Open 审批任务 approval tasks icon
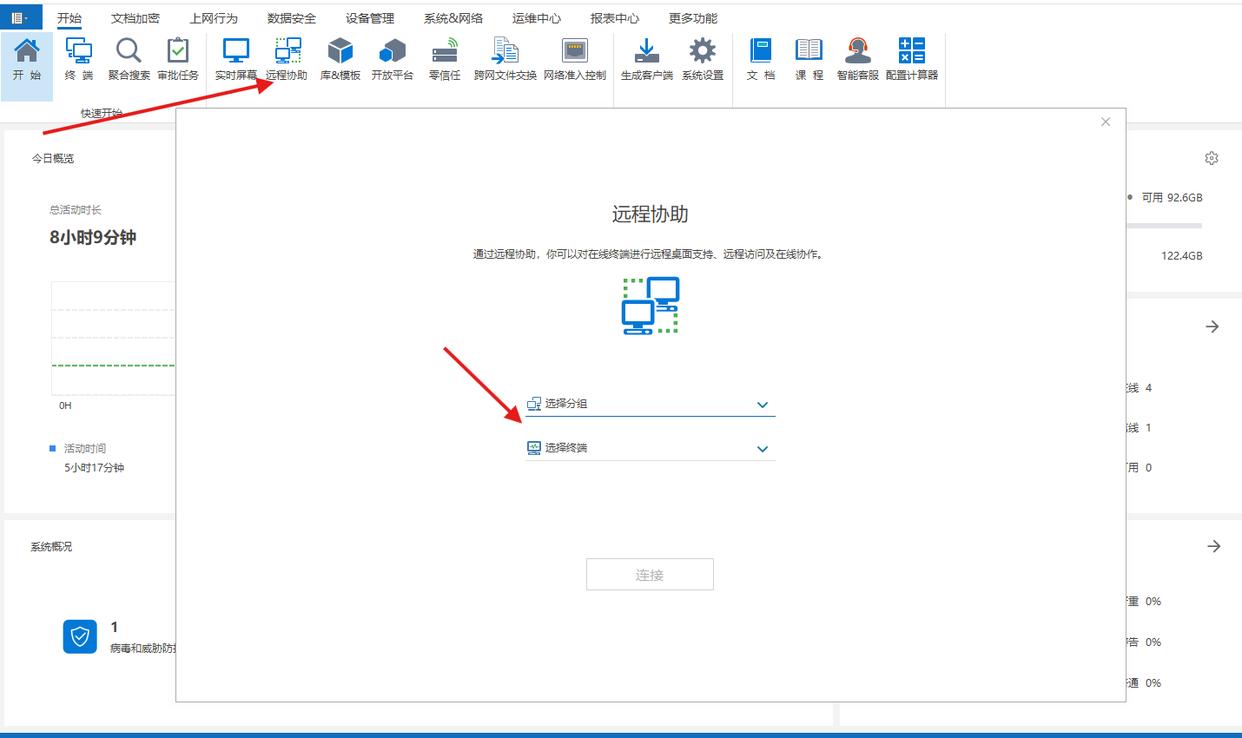Viewport: 1242px width, 738px height. point(178,59)
